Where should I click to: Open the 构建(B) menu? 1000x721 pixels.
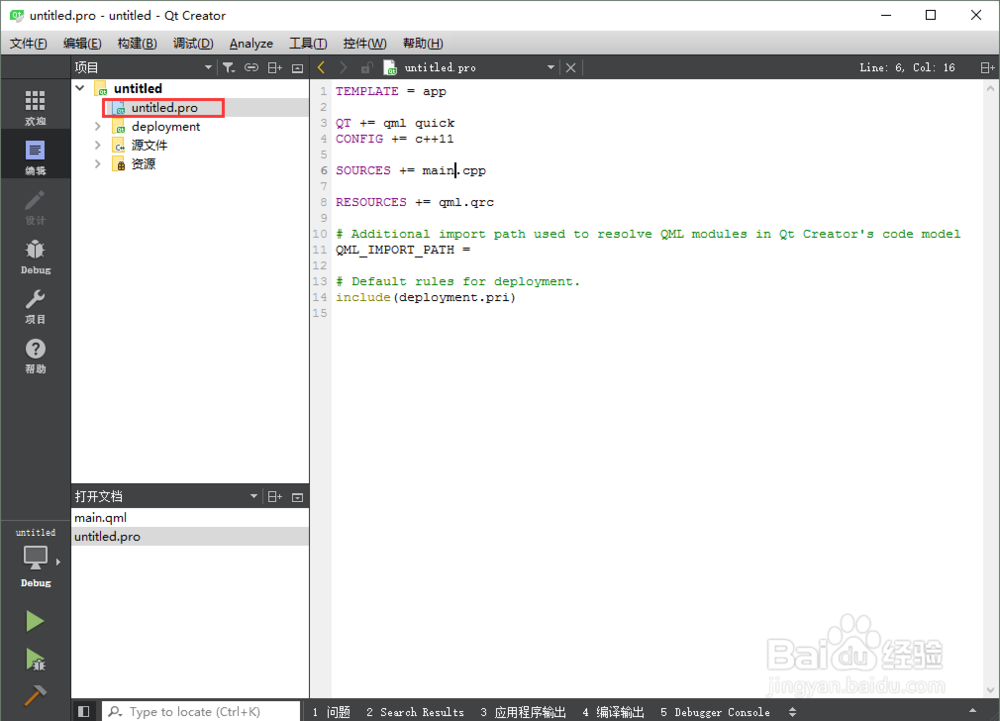137,43
